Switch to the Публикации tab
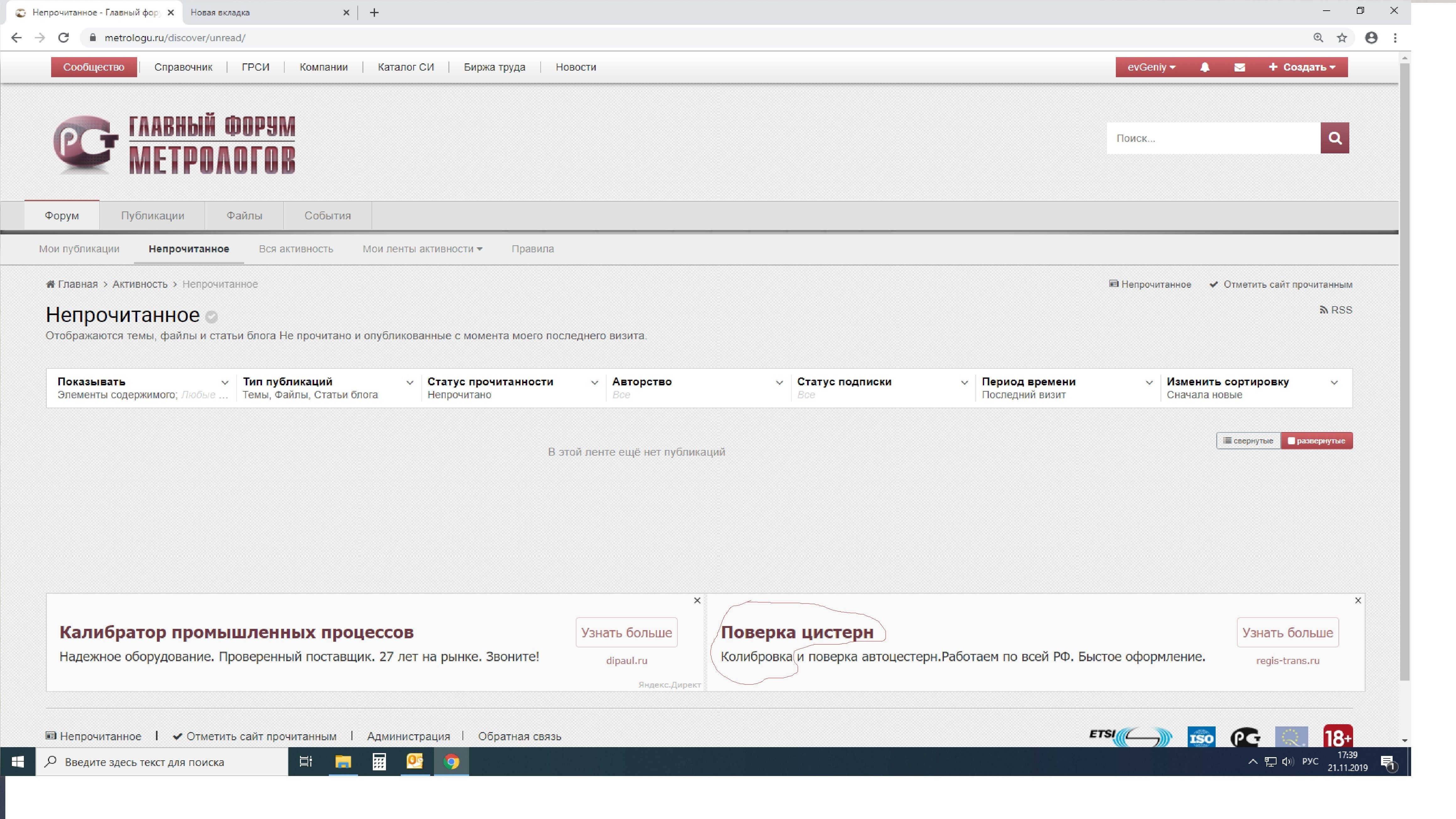This screenshot has width=1456, height=819. tap(153, 215)
